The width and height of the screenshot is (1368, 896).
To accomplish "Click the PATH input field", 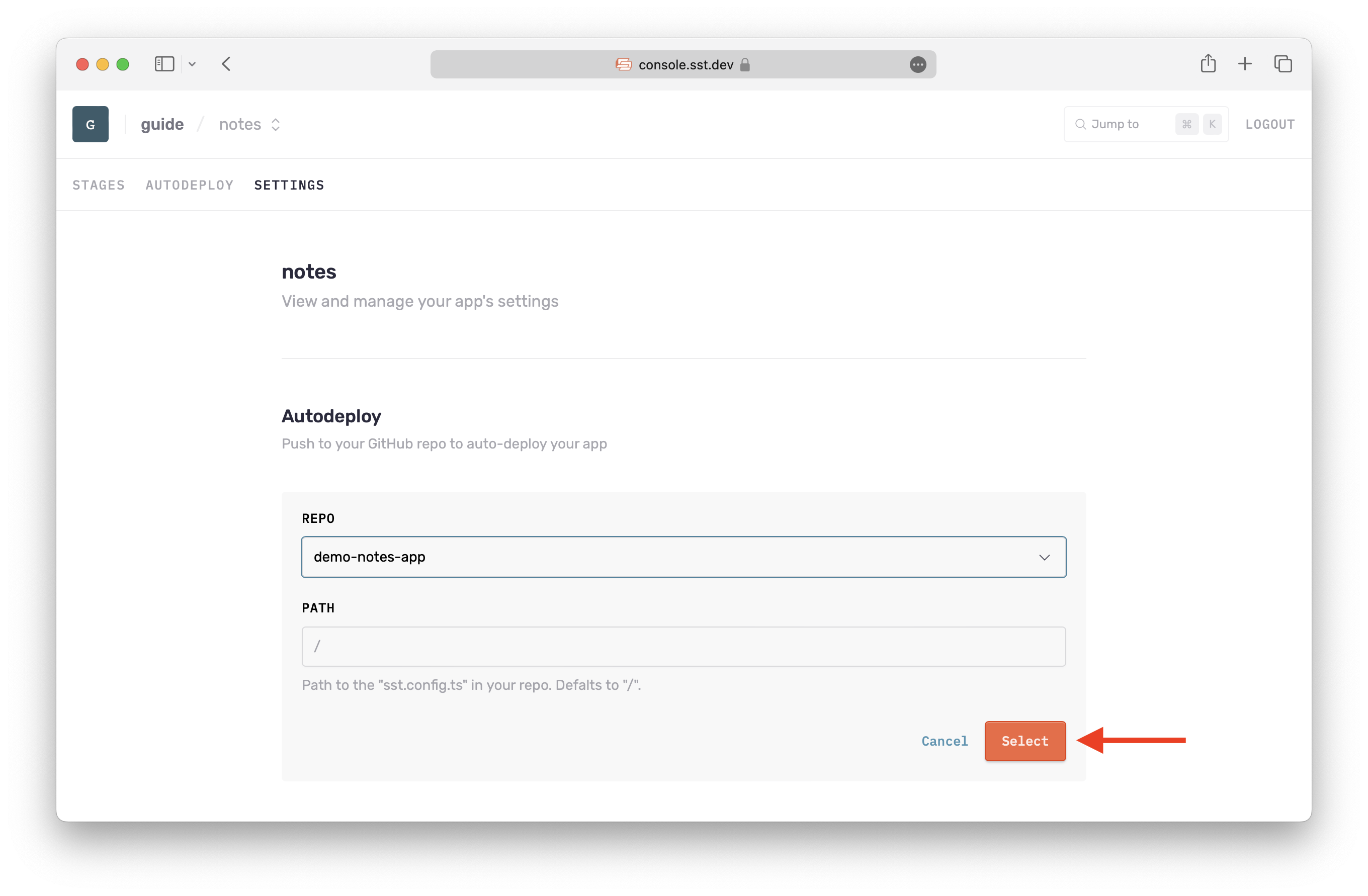I will (x=684, y=646).
